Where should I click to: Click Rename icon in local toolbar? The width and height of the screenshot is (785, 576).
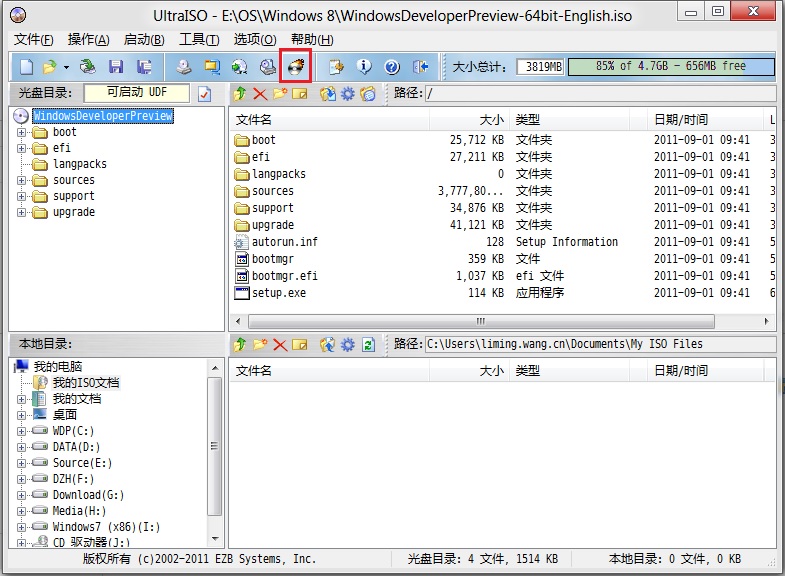(x=300, y=344)
